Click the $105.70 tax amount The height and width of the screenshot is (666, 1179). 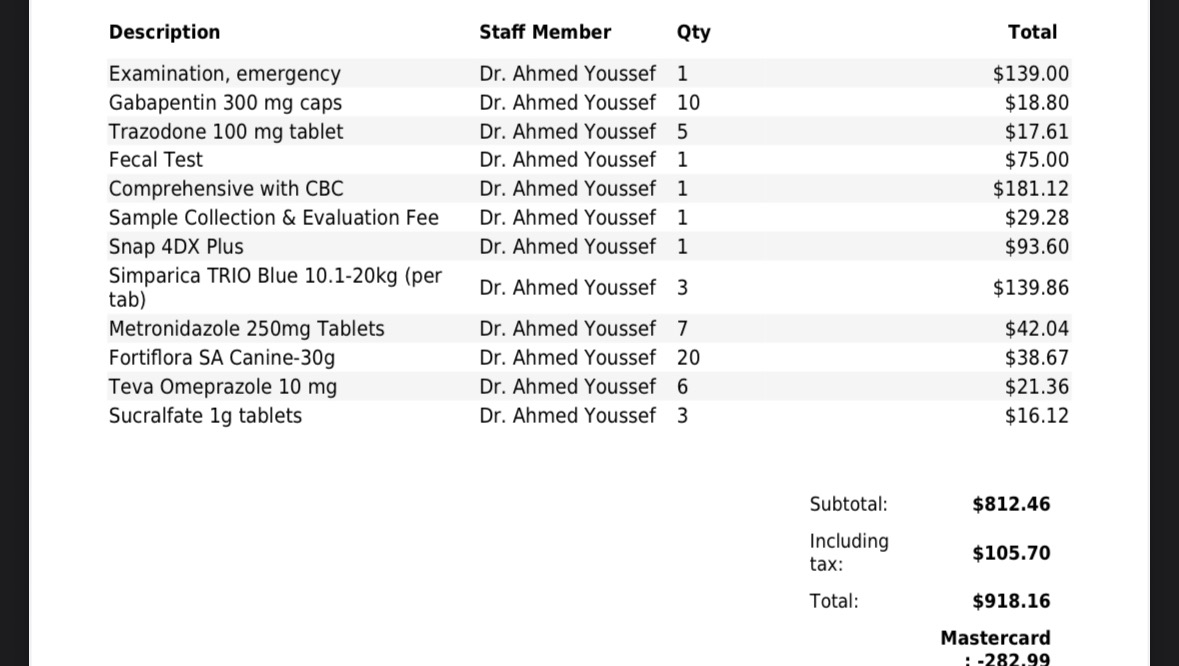coord(1011,553)
